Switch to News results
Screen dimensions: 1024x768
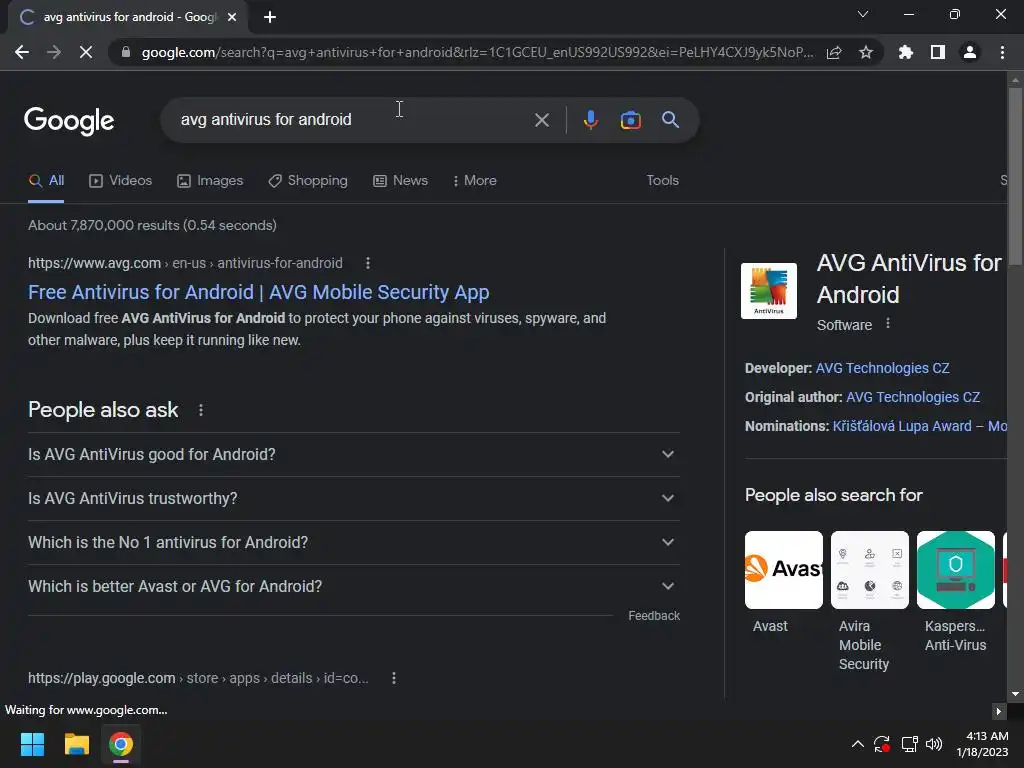point(400,181)
